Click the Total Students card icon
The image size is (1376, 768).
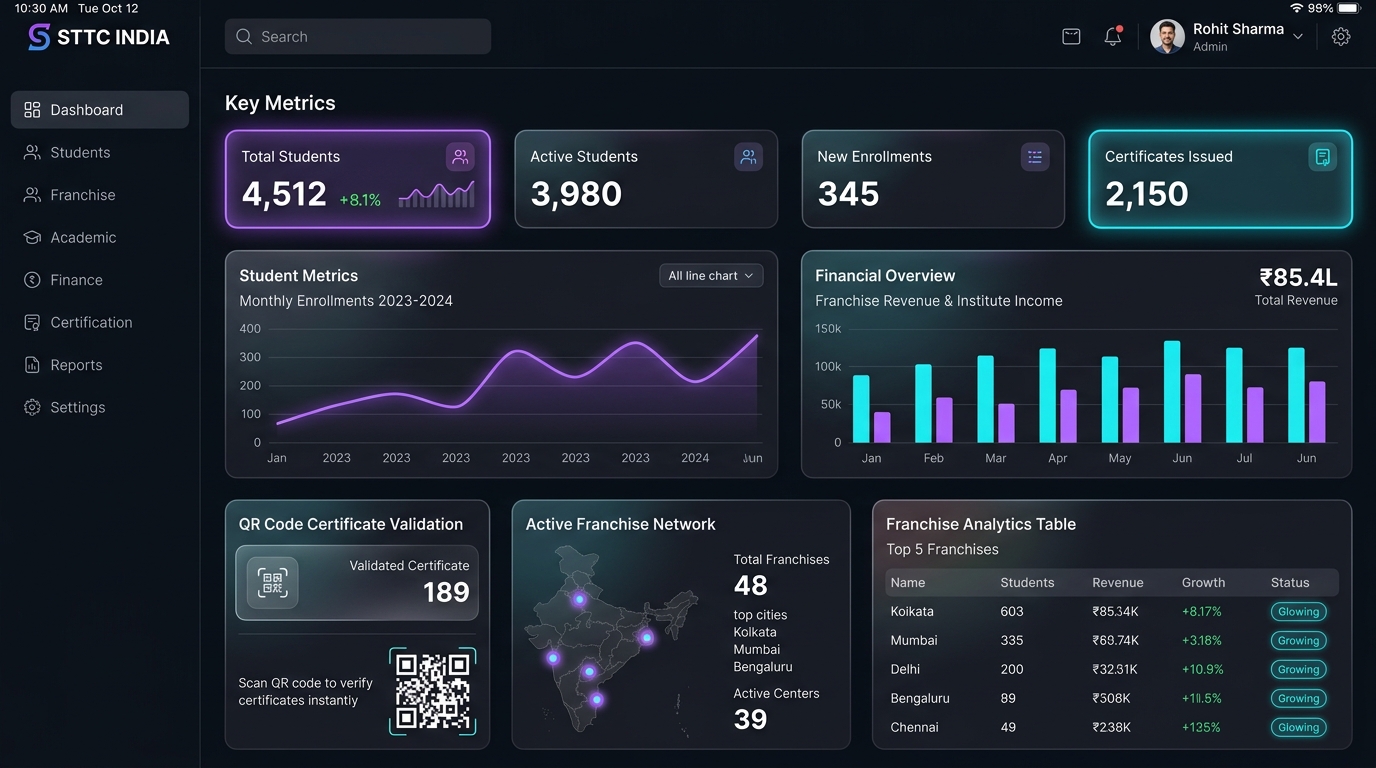(460, 157)
